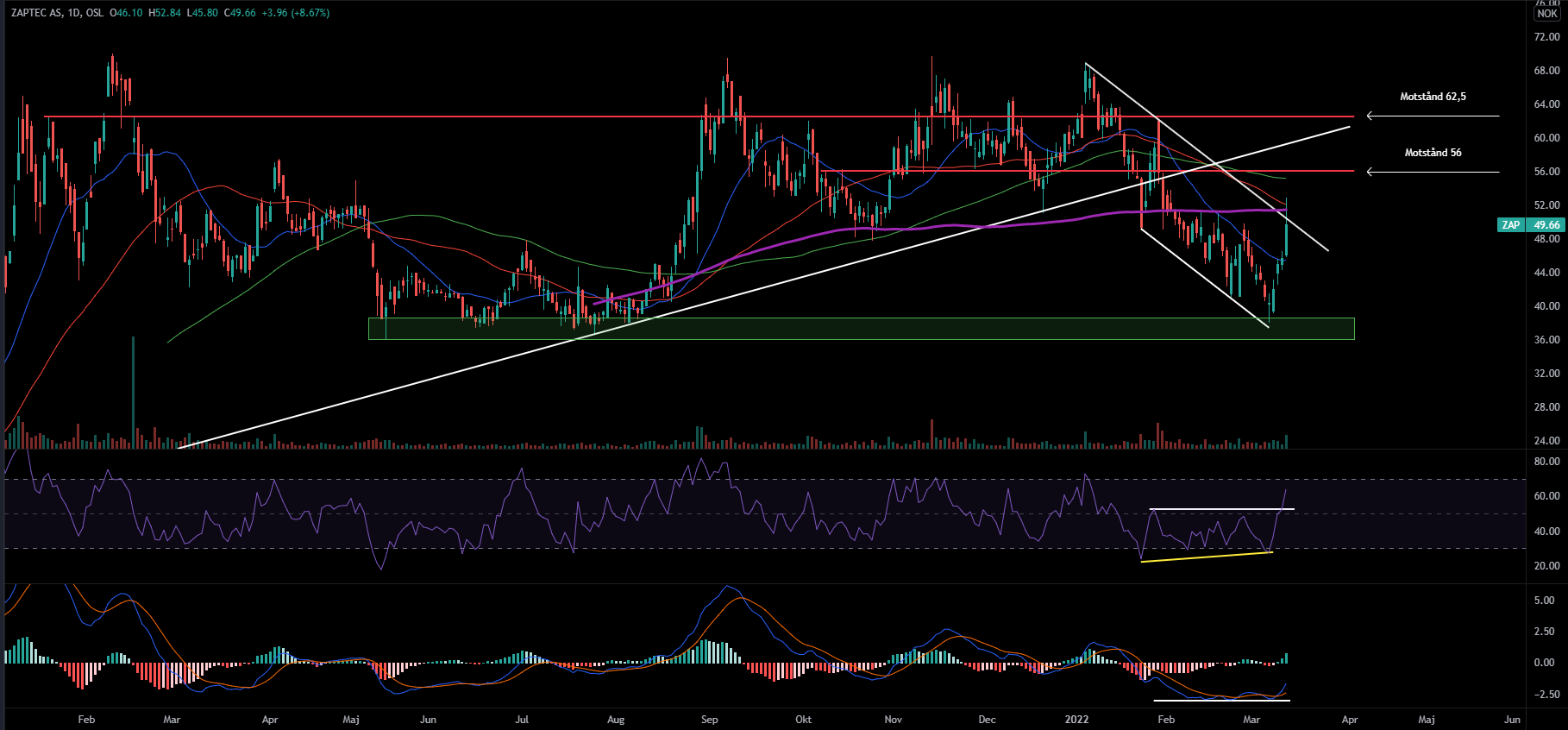Select the yellow RSI divergence trendline
Screen dimensions: 1568x730
[x=1206, y=557]
